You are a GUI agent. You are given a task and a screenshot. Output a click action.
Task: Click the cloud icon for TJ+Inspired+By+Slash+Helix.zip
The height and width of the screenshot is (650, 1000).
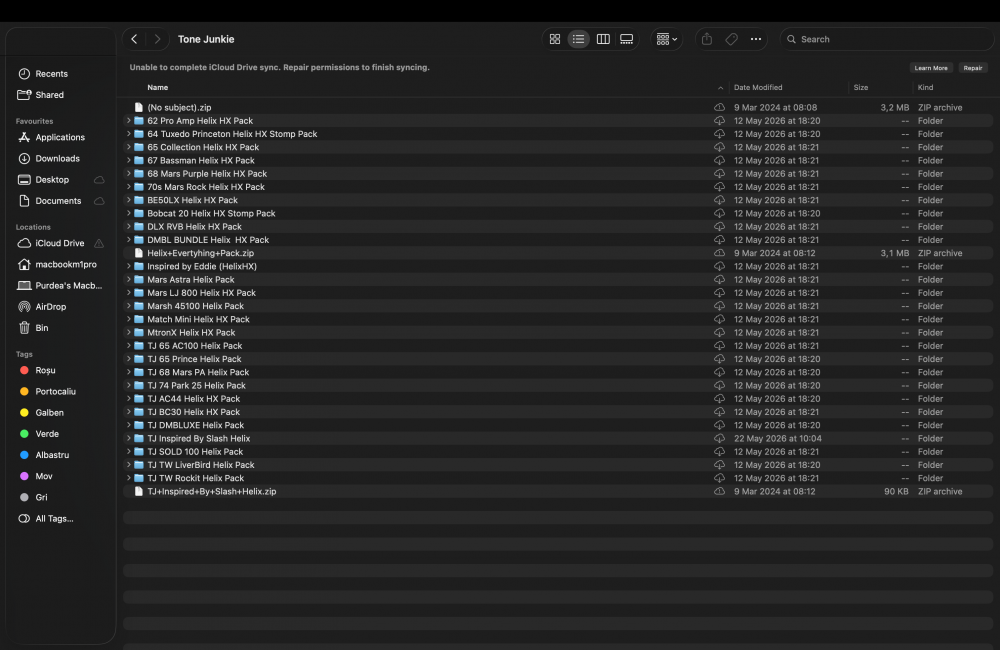pyautogui.click(x=719, y=491)
